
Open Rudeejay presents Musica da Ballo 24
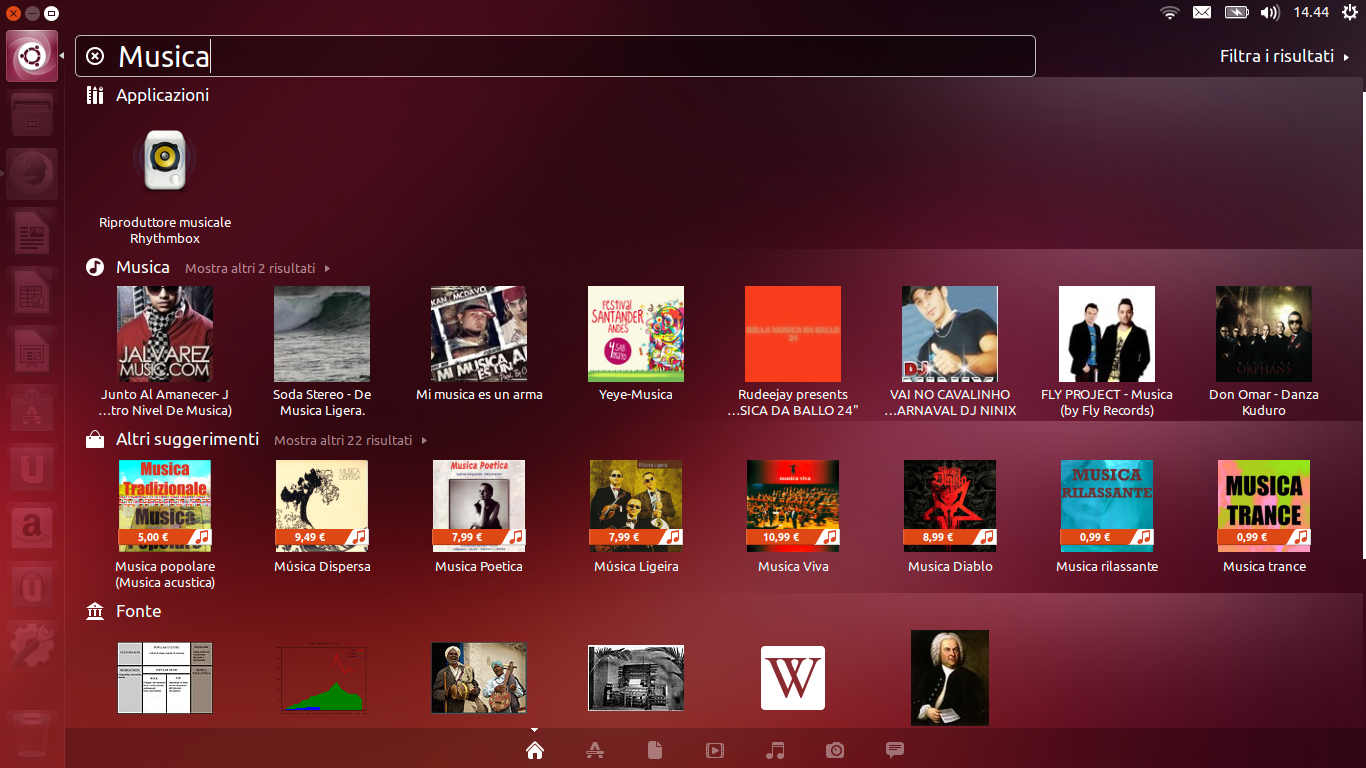(793, 334)
